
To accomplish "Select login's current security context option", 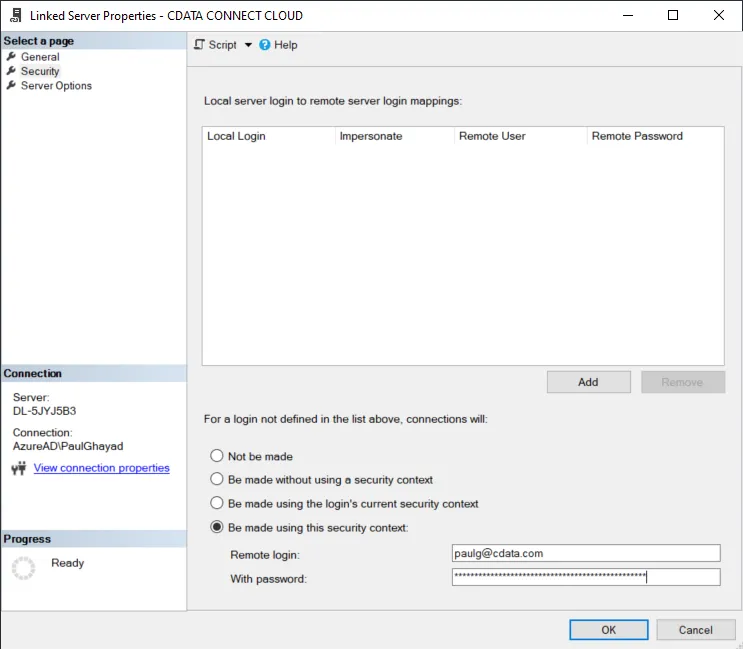I will [217, 504].
